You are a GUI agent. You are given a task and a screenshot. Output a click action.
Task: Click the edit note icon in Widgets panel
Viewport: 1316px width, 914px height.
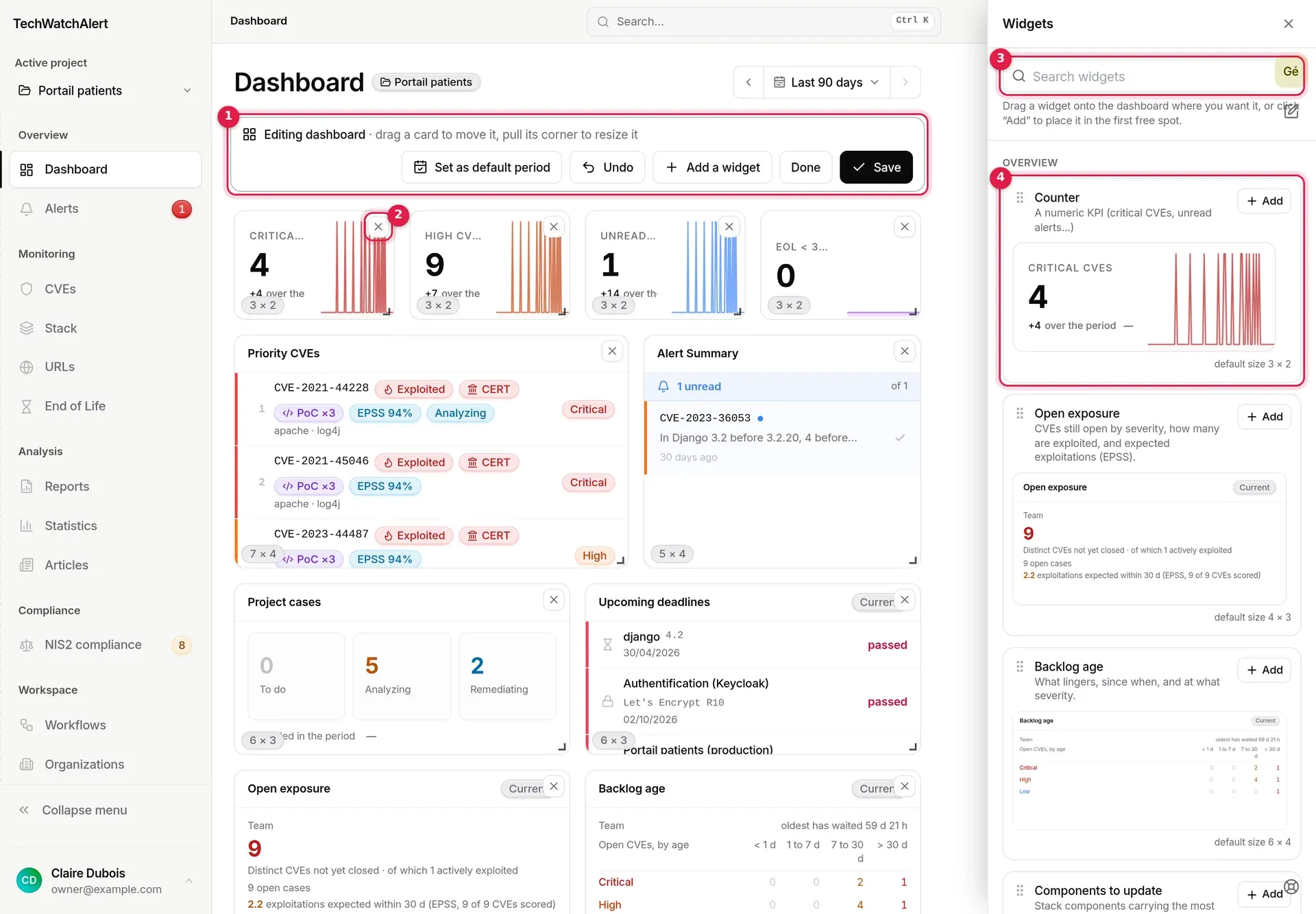pyautogui.click(x=1291, y=111)
